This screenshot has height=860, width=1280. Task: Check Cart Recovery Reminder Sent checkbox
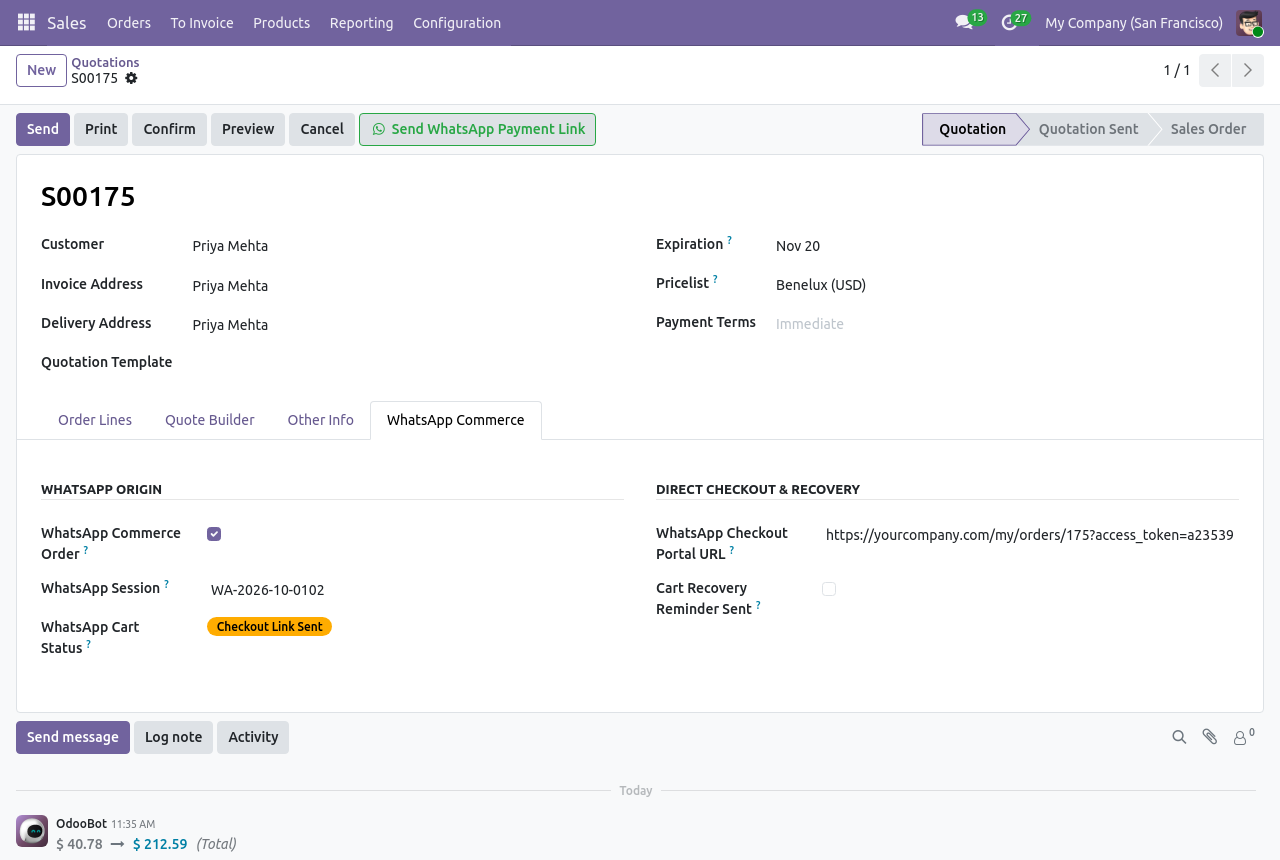829,589
